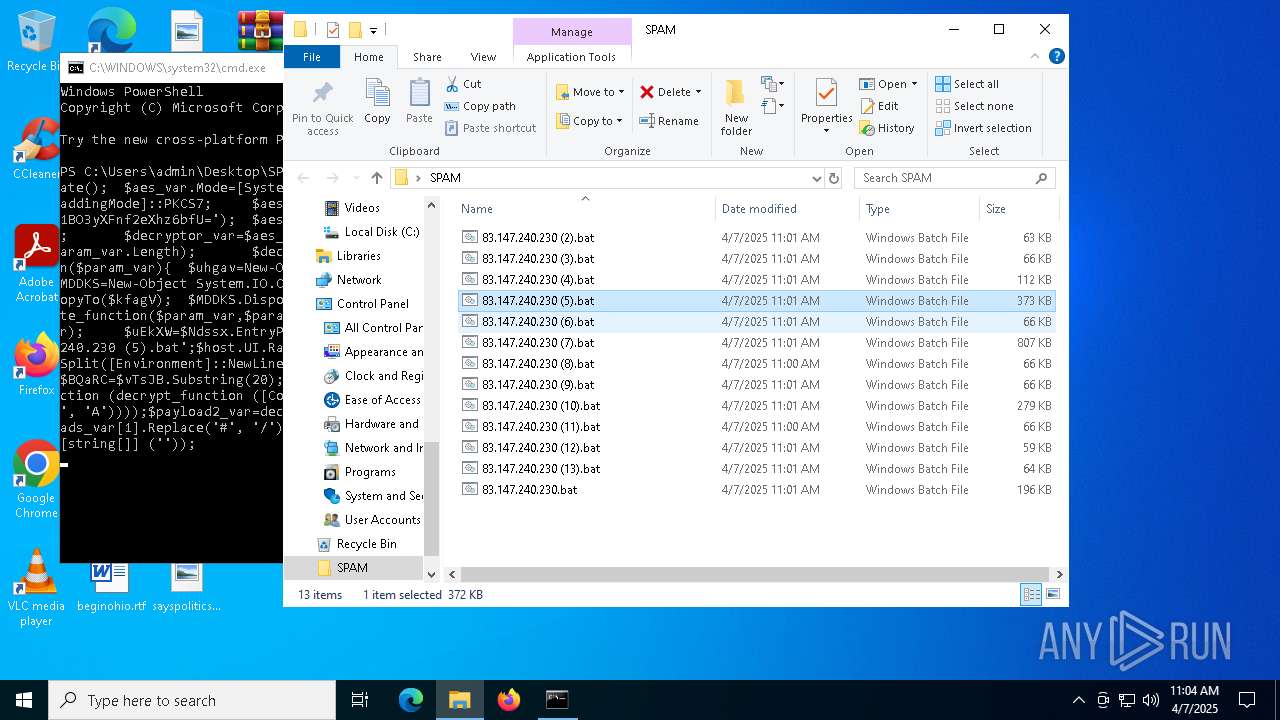Screen dimensions: 1280x720
Task: Click Explorer Help question mark icon
Action: coord(1056,57)
